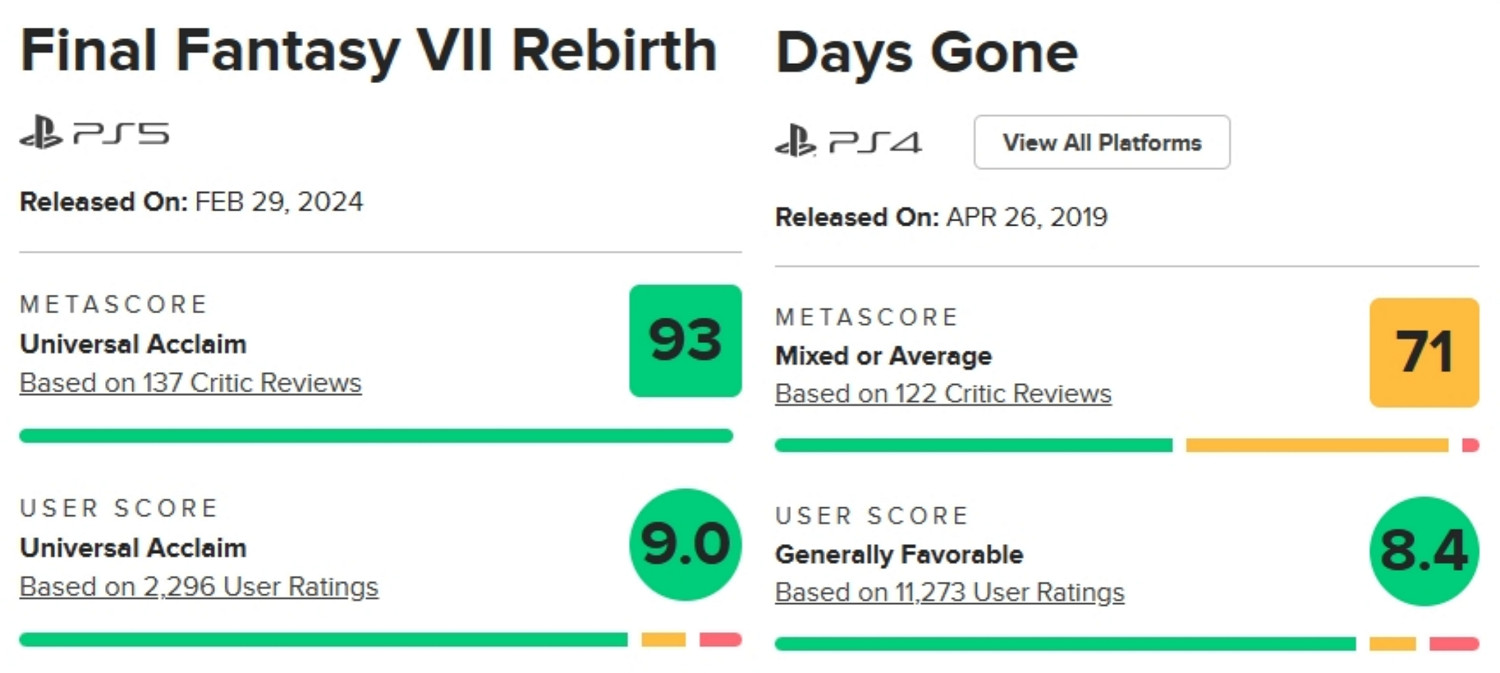1500x673 pixels.
Task: Click the PS4 platform logo
Action: pos(848,143)
